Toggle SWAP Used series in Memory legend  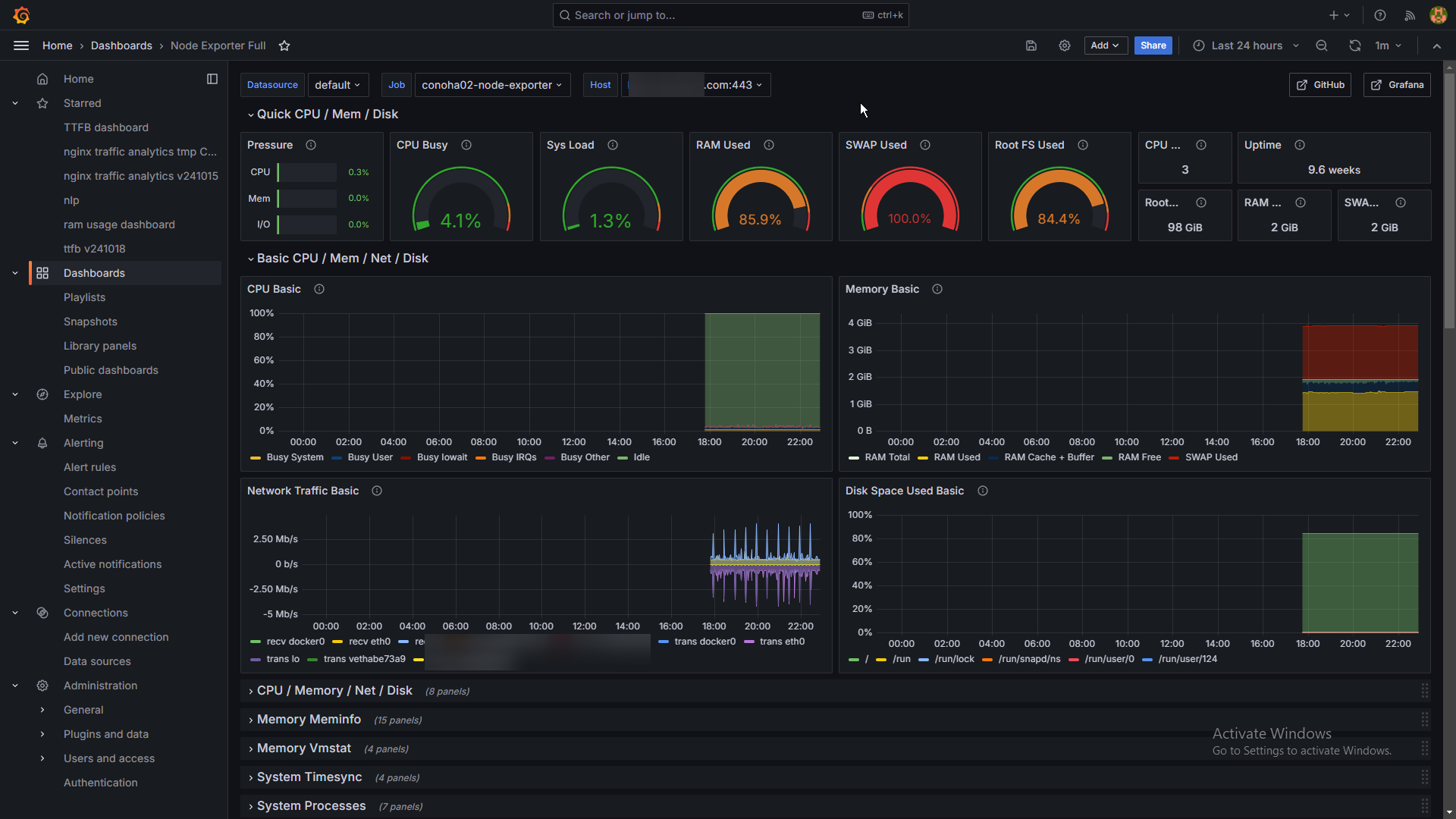(1210, 457)
